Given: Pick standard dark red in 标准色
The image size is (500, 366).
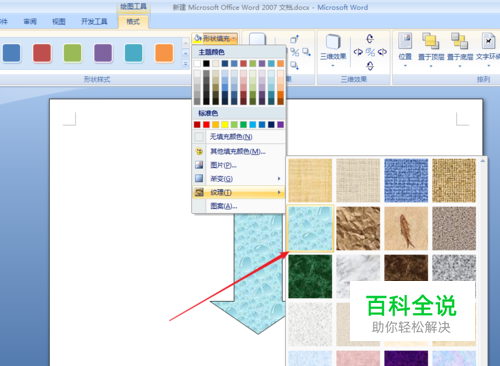Looking at the screenshot, I should 197,125.
